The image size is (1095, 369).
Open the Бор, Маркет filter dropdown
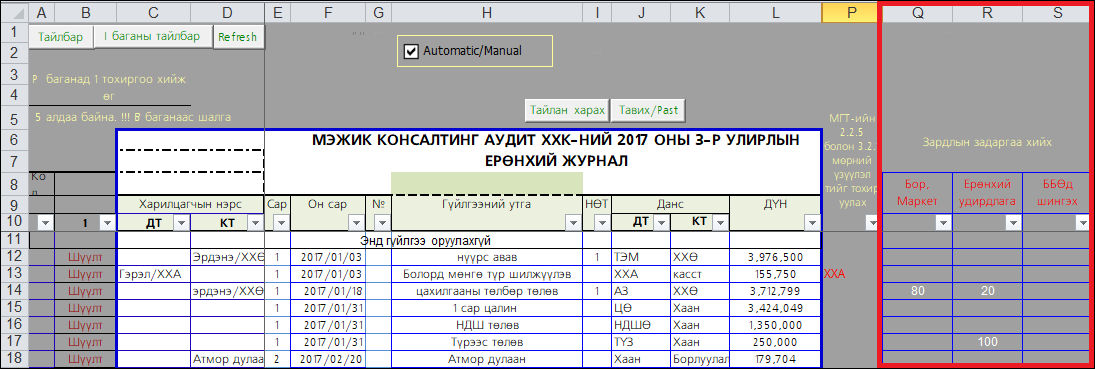point(943,222)
